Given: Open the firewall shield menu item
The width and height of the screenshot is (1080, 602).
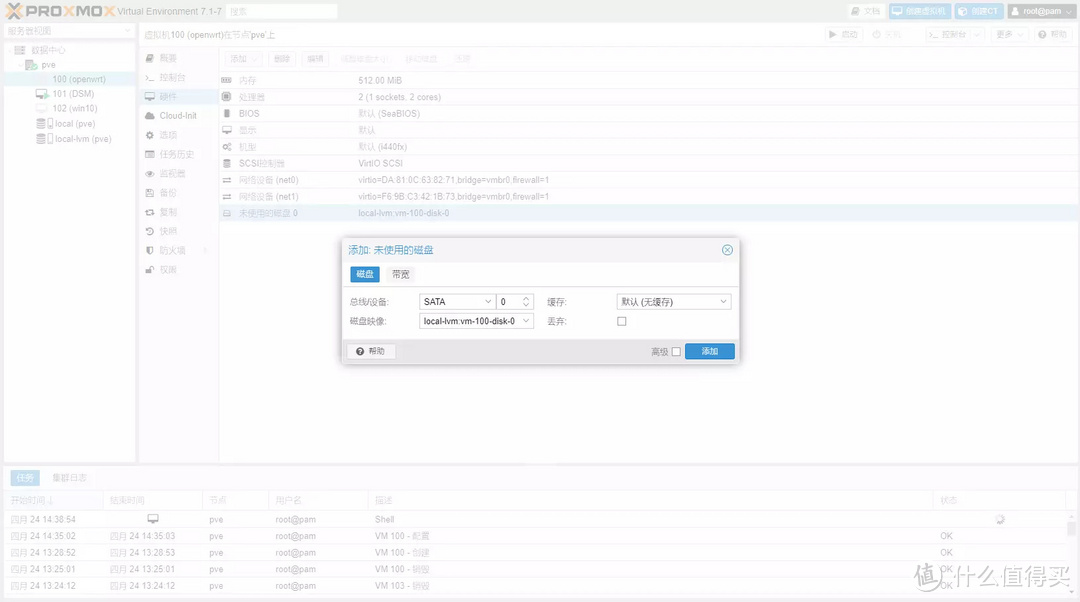Looking at the screenshot, I should pos(178,251).
